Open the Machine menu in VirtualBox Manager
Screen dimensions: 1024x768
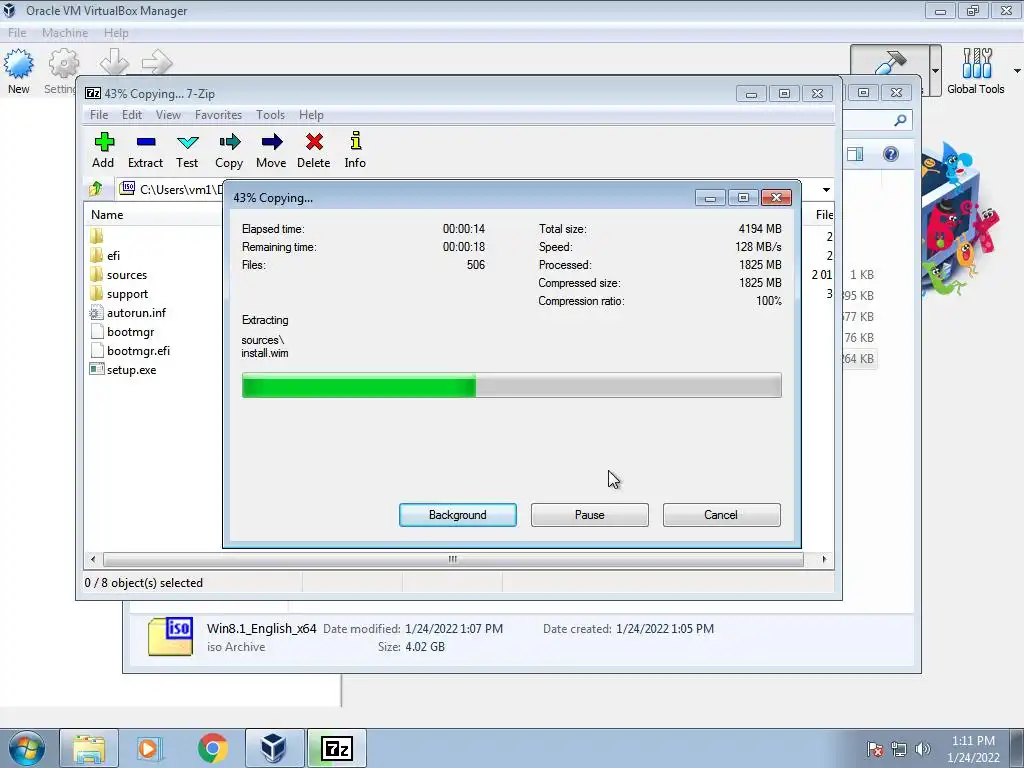[65, 33]
